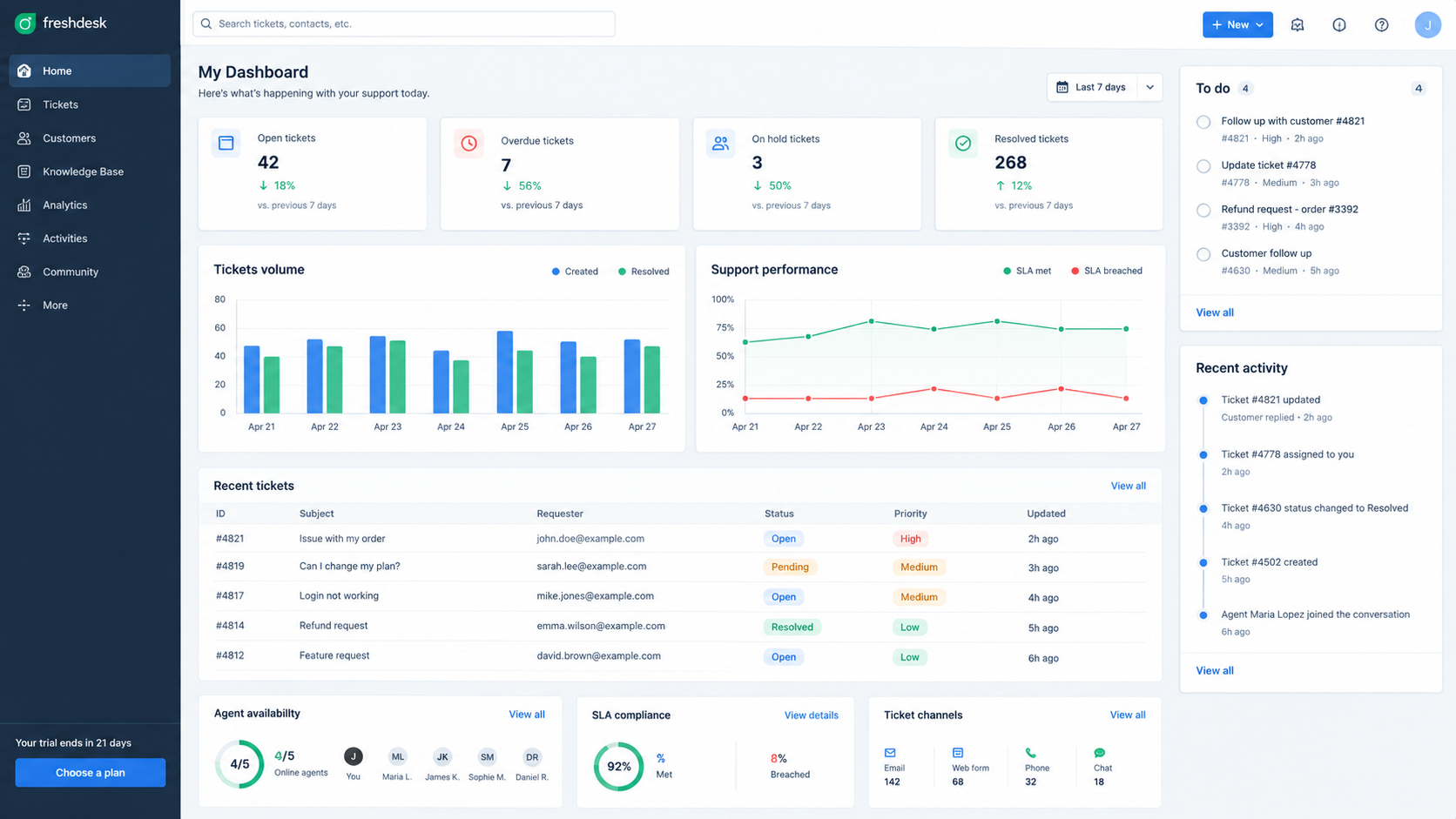1456x819 pixels.
Task: Open 'Ticket #4502 created' activity entry
Action: point(1269,562)
